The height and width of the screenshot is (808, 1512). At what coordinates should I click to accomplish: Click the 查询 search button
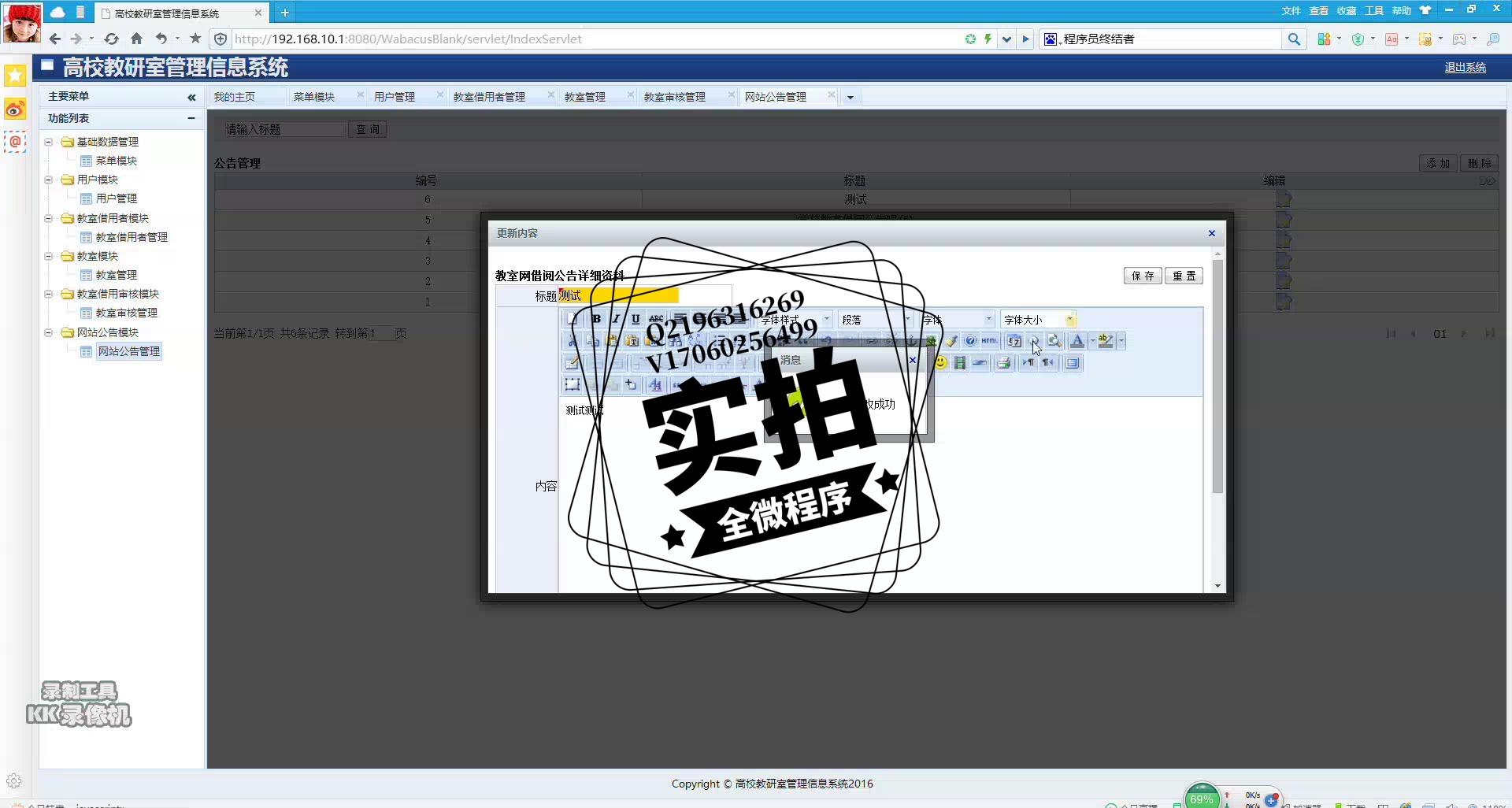368,129
